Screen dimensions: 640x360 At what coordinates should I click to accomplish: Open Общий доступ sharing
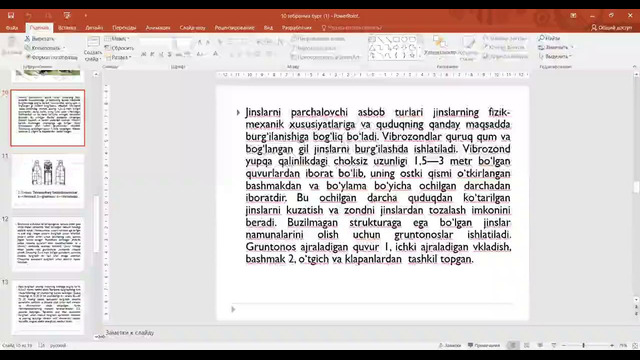click(x=611, y=28)
